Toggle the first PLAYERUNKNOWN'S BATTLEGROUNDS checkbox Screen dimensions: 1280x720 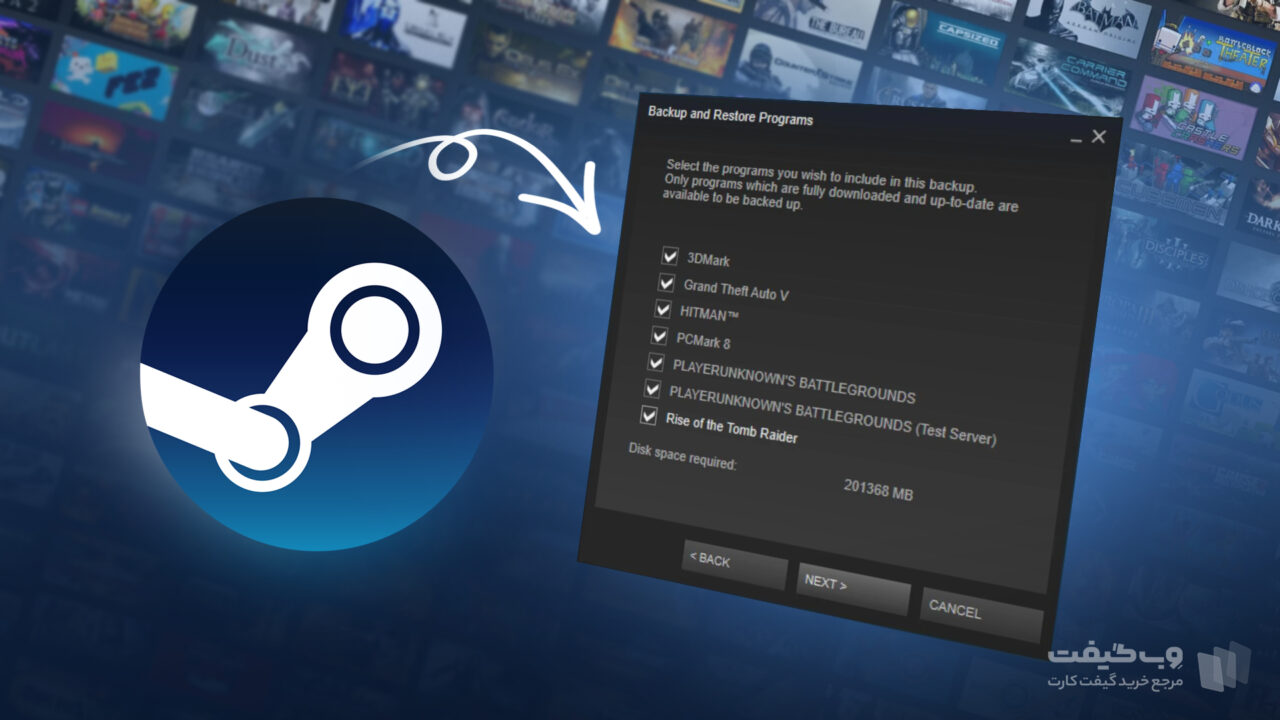656,362
